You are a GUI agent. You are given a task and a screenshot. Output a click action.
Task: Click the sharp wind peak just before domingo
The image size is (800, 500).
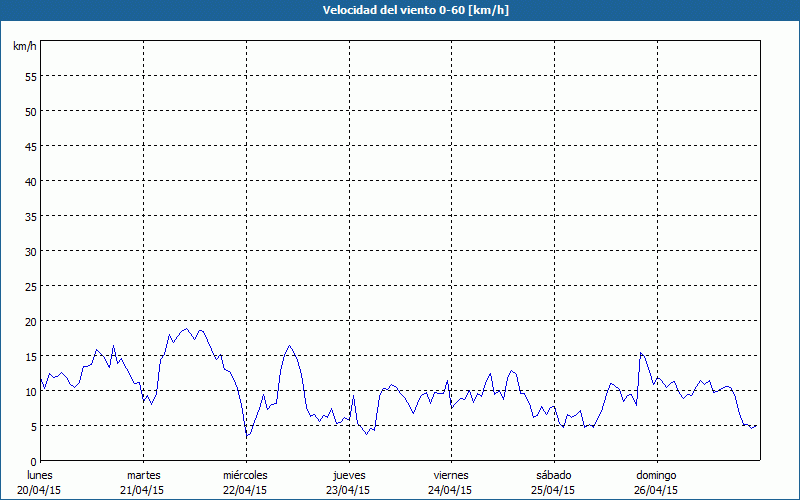tap(641, 352)
